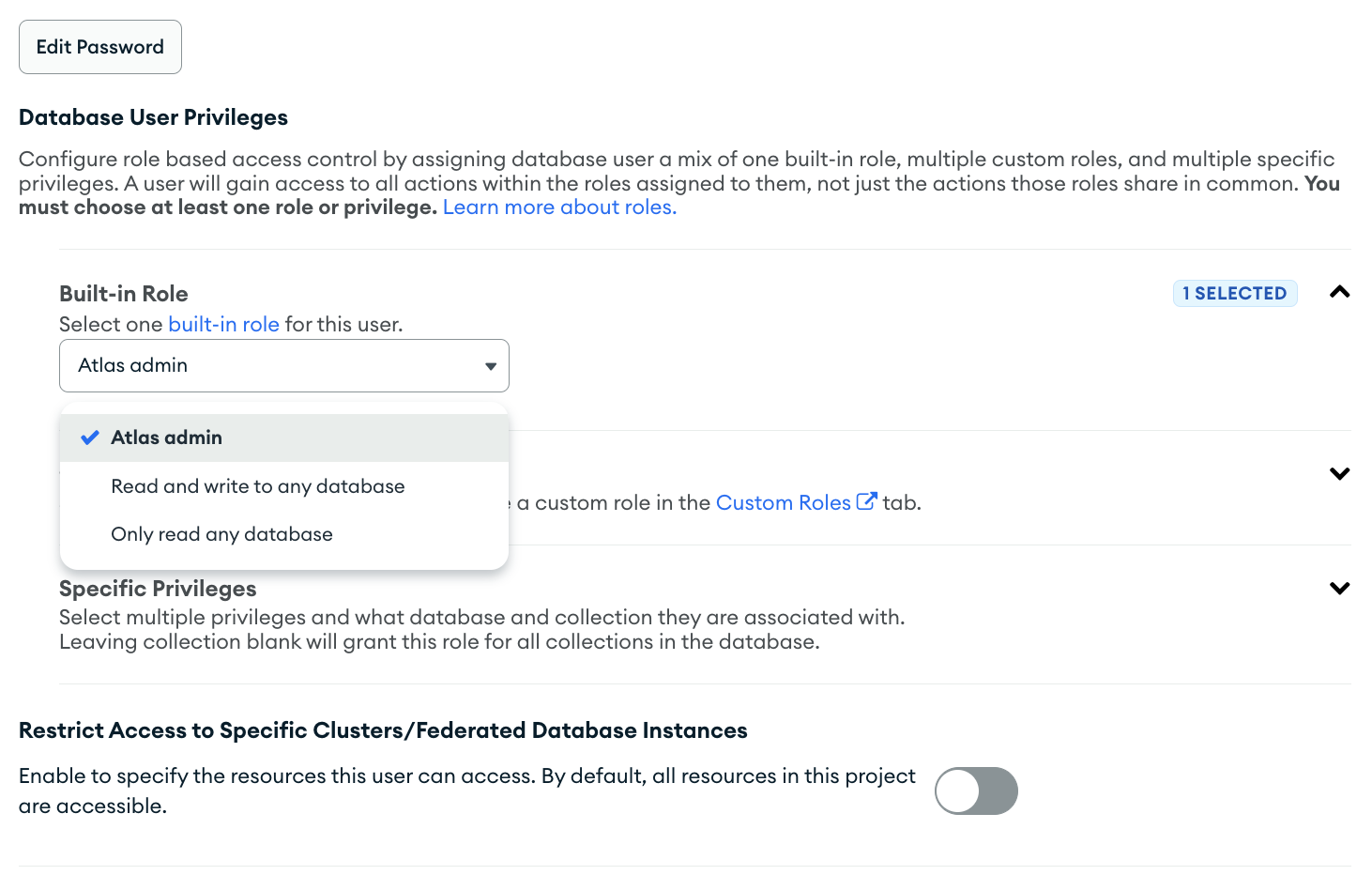Click the external link icon beside Custom Roles
1372x875 pixels.
866,501
